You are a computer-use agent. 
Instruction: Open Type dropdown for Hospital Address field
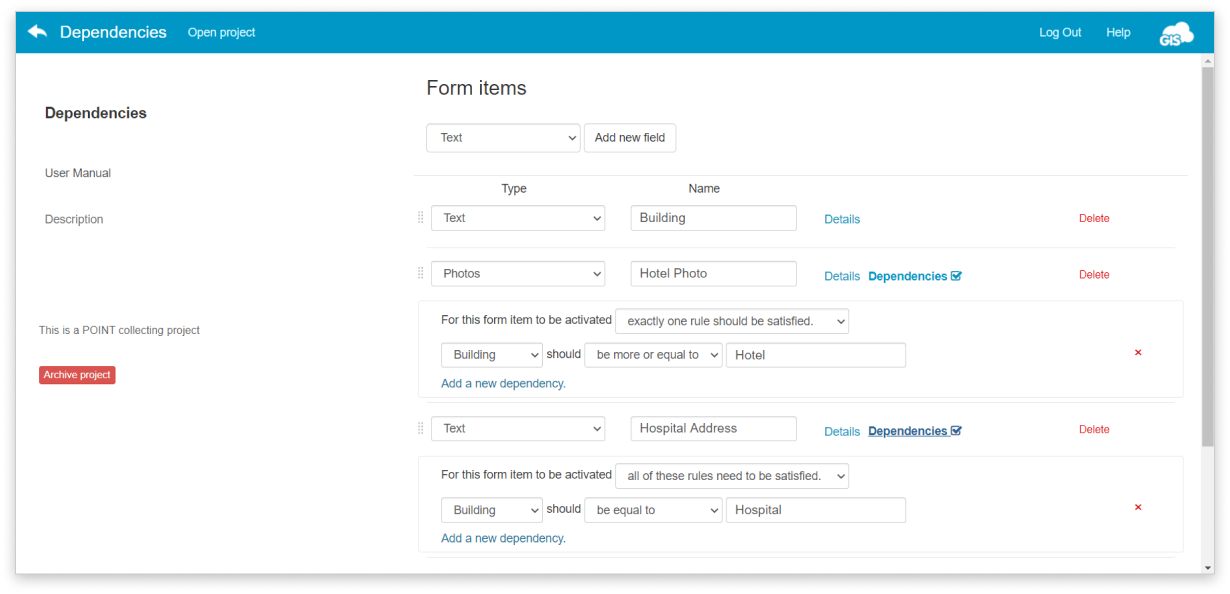tap(518, 429)
